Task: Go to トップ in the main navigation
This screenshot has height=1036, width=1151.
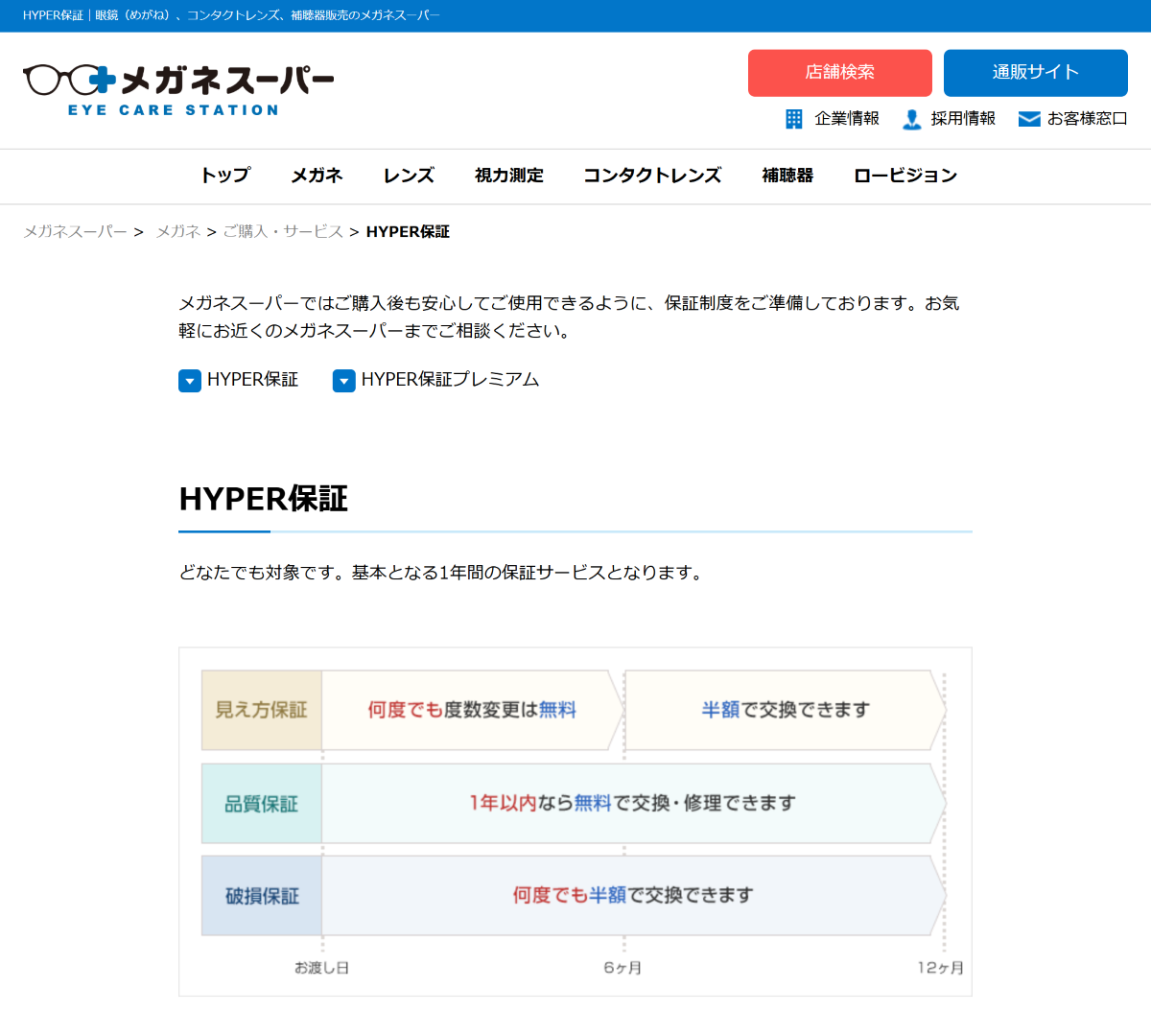Action: (225, 176)
